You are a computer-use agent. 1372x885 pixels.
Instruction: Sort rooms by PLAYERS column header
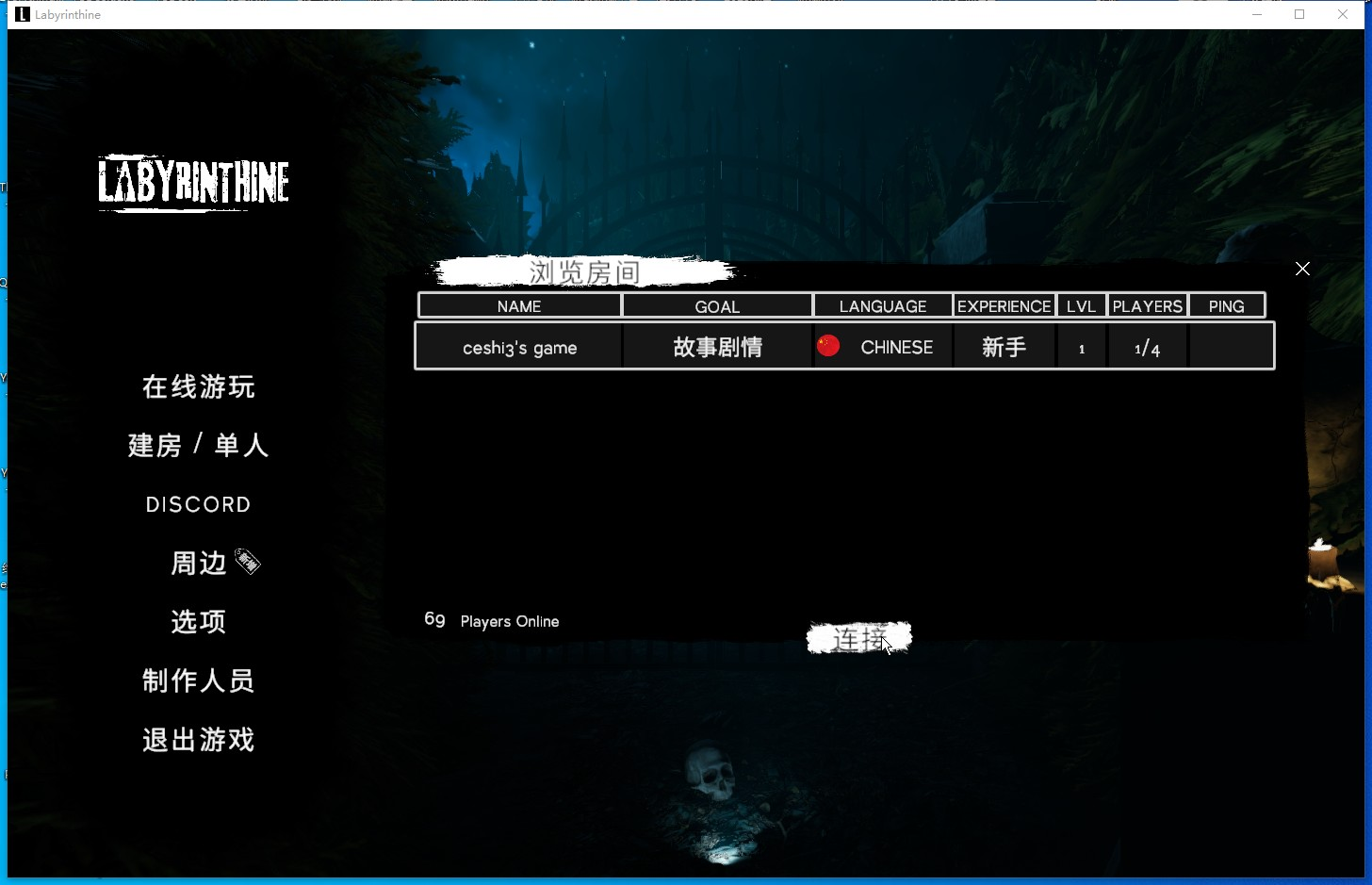point(1147,305)
